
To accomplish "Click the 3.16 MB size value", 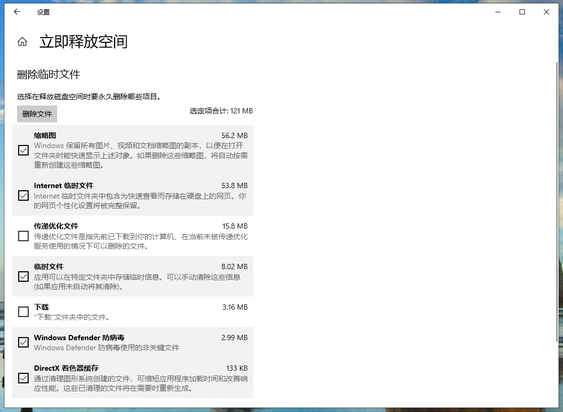I will [235, 307].
